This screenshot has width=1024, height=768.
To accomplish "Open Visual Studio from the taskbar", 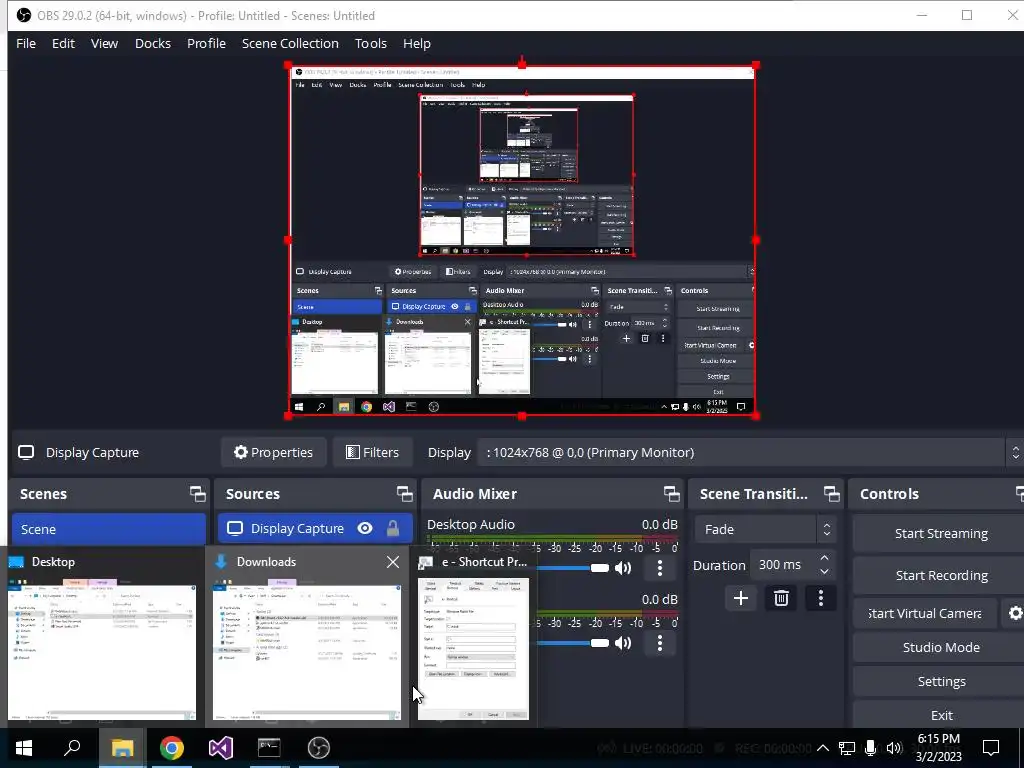I will point(221,748).
